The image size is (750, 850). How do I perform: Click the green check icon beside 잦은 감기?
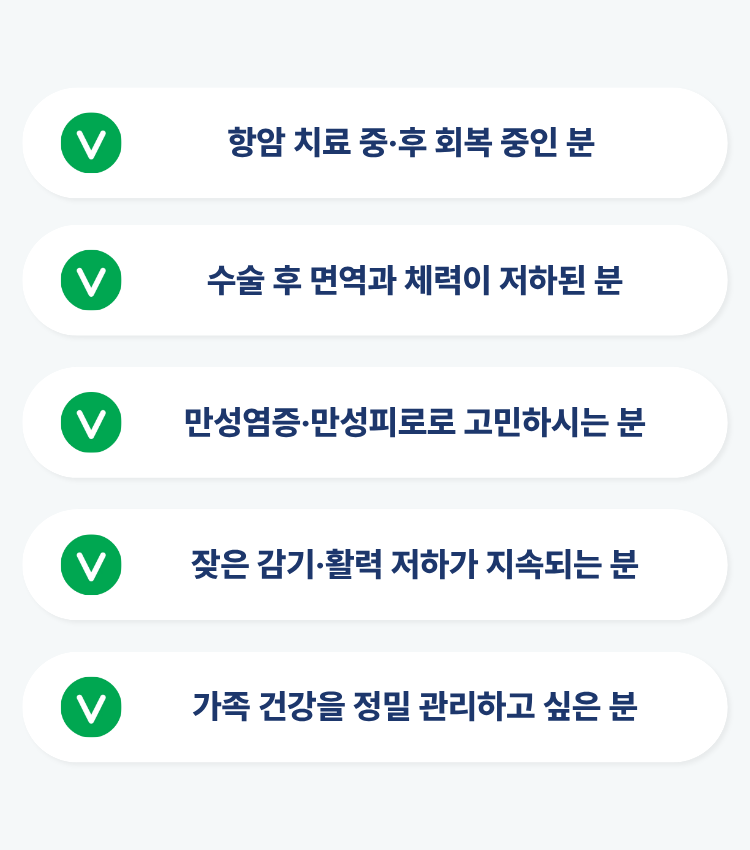tap(91, 565)
